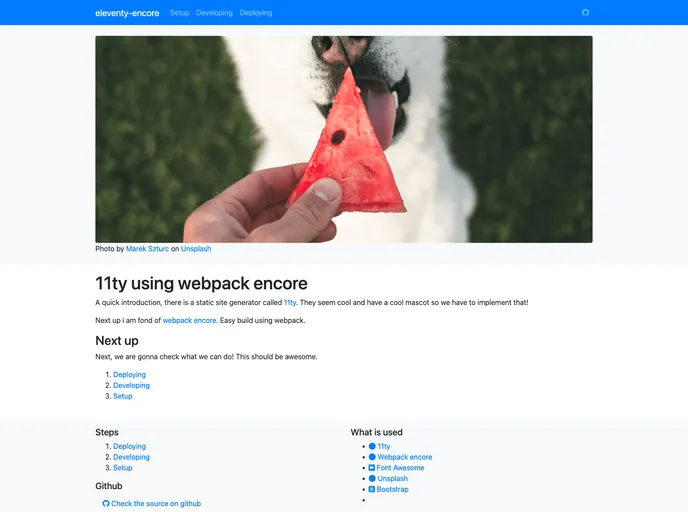Click Developing in the footer Steps list
Image resolution: width=688 pixels, height=512 pixels.
click(x=131, y=457)
